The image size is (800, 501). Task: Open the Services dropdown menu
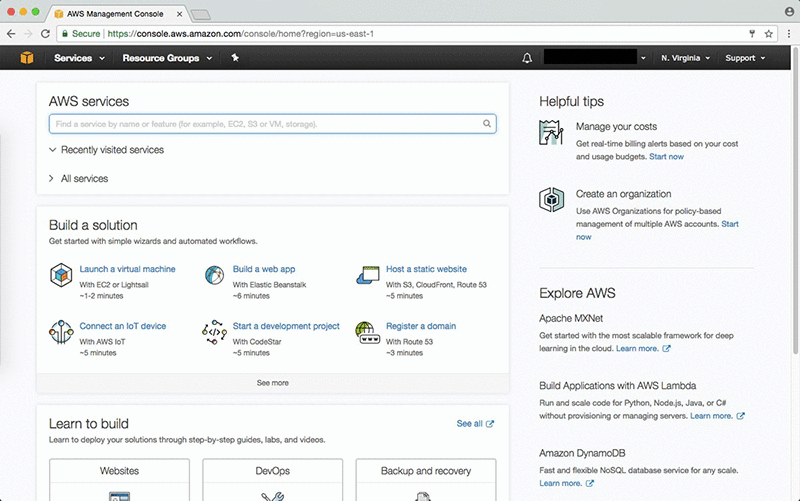pos(80,58)
